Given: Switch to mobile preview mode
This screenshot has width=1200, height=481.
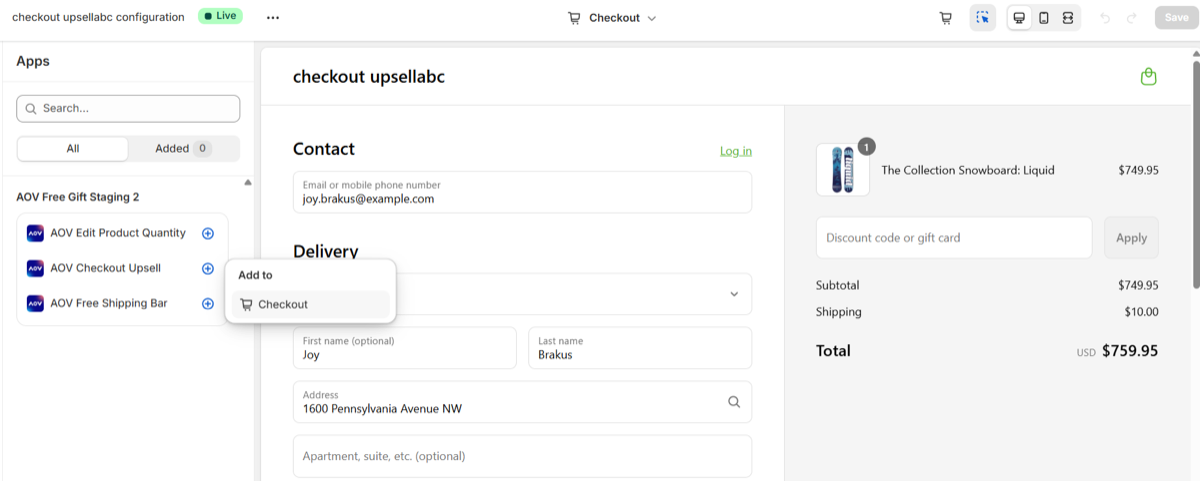Looking at the screenshot, I should pos(1044,18).
